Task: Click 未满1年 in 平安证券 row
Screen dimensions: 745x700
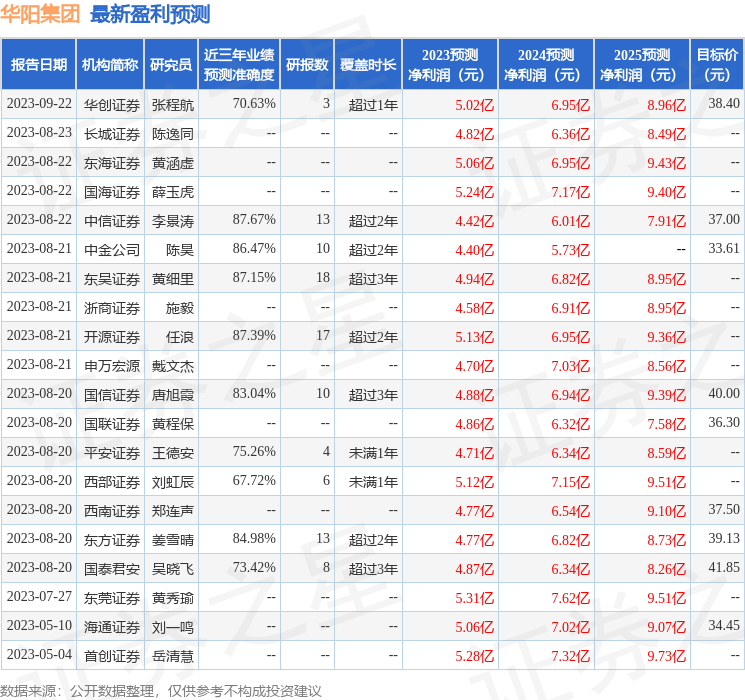Action: click(x=373, y=453)
